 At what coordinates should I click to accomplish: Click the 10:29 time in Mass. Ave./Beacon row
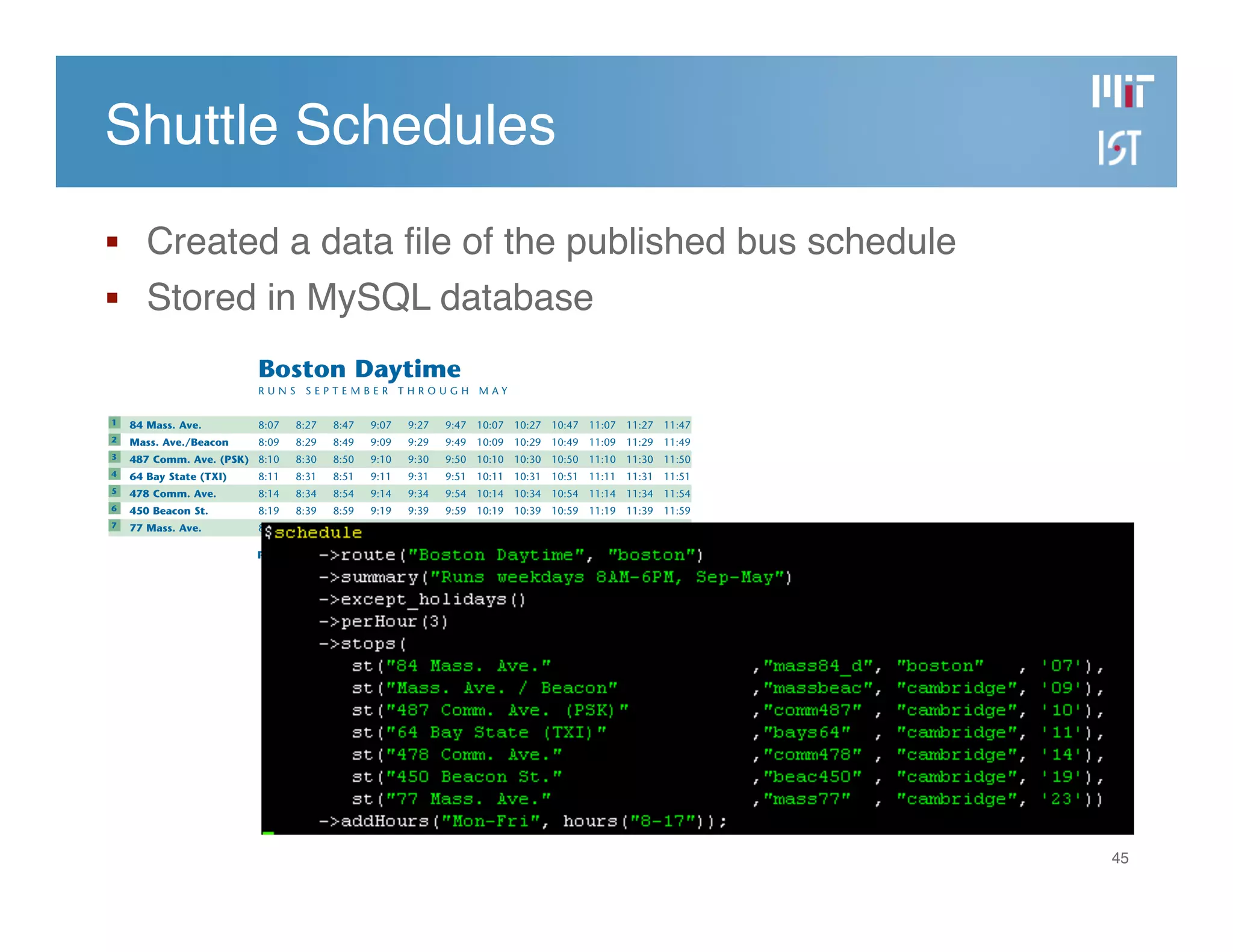tap(527, 442)
